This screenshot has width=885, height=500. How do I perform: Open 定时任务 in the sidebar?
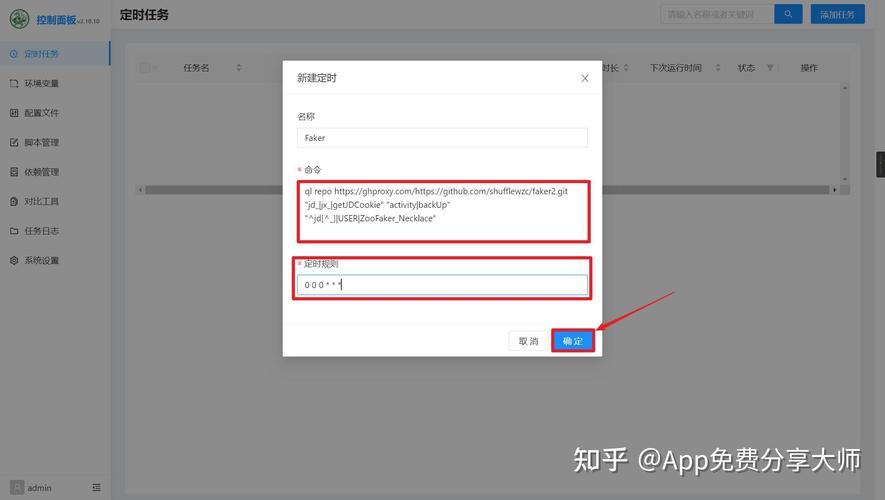(x=55, y=54)
